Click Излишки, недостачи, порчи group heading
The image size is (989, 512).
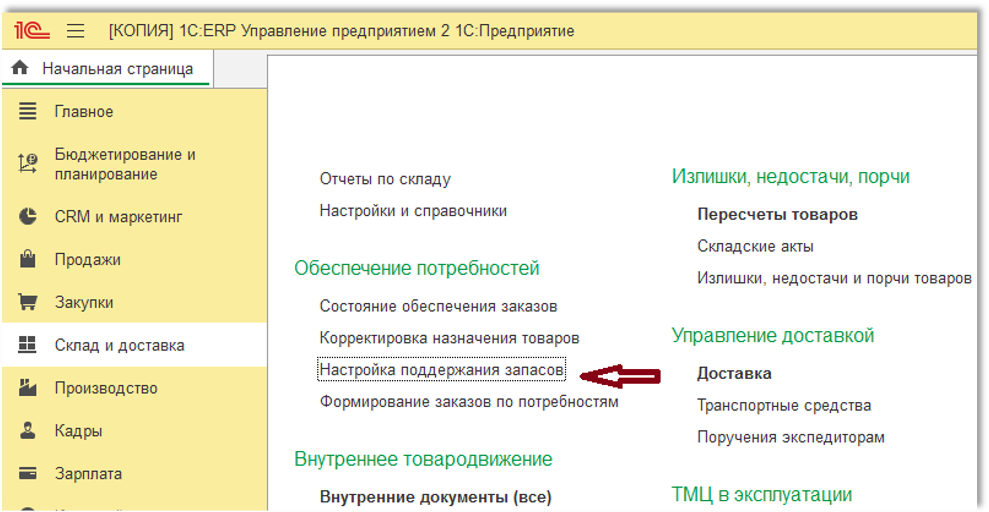coord(791,177)
